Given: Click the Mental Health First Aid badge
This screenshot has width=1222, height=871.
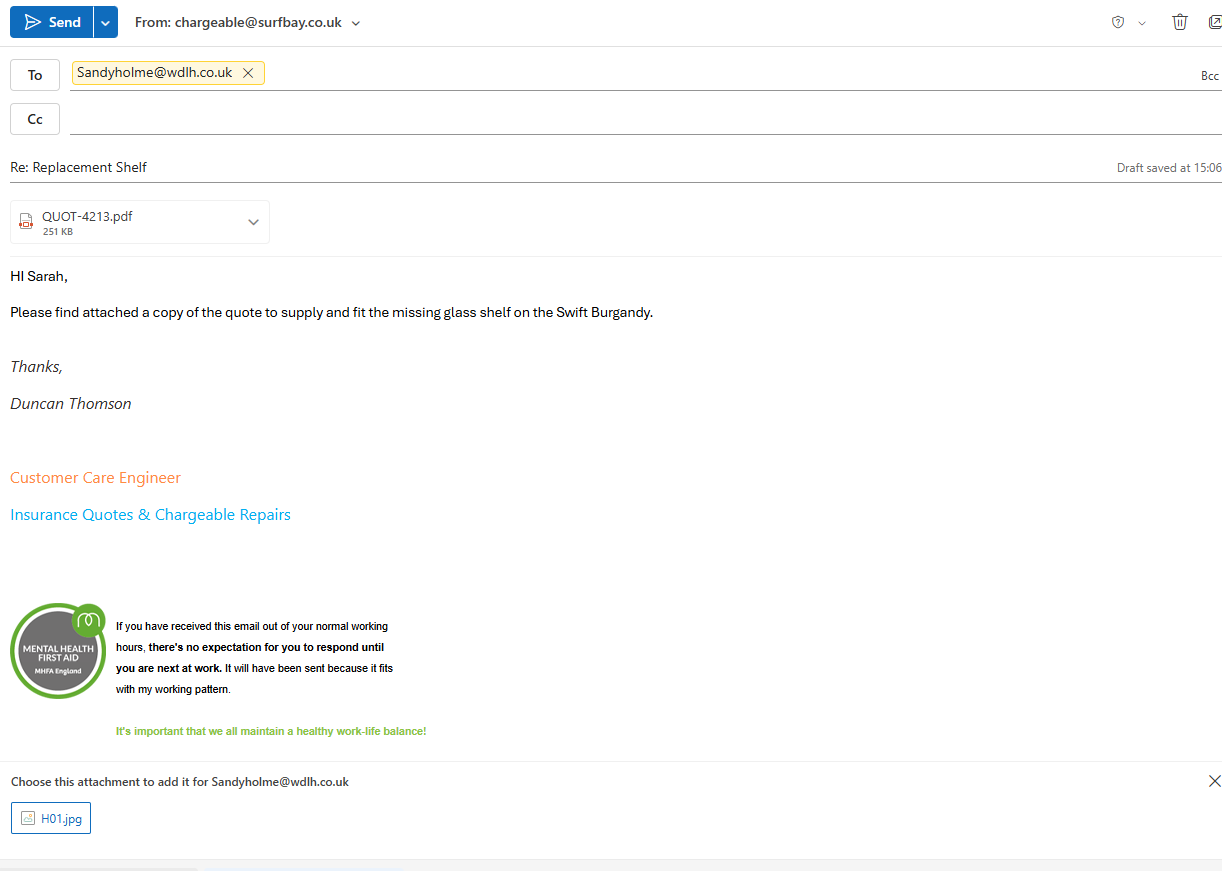Looking at the screenshot, I should (58, 651).
